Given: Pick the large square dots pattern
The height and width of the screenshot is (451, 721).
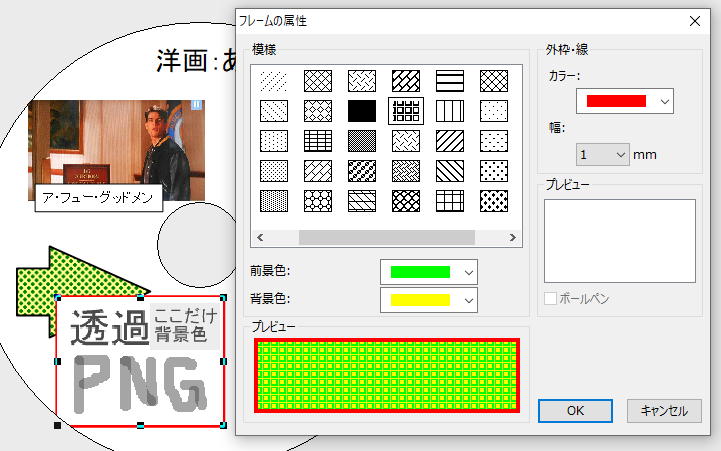Looking at the screenshot, I should click(494, 171).
